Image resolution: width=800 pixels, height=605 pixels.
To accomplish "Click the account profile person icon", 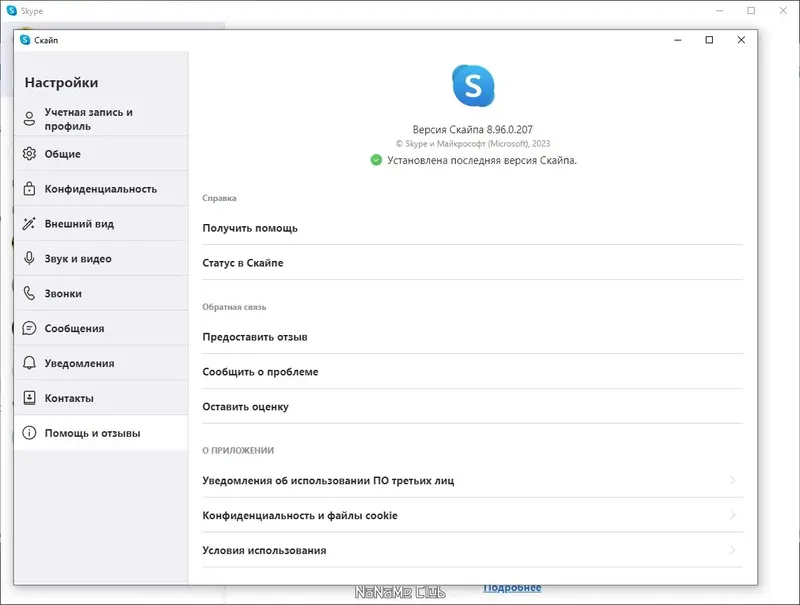I will [30, 119].
